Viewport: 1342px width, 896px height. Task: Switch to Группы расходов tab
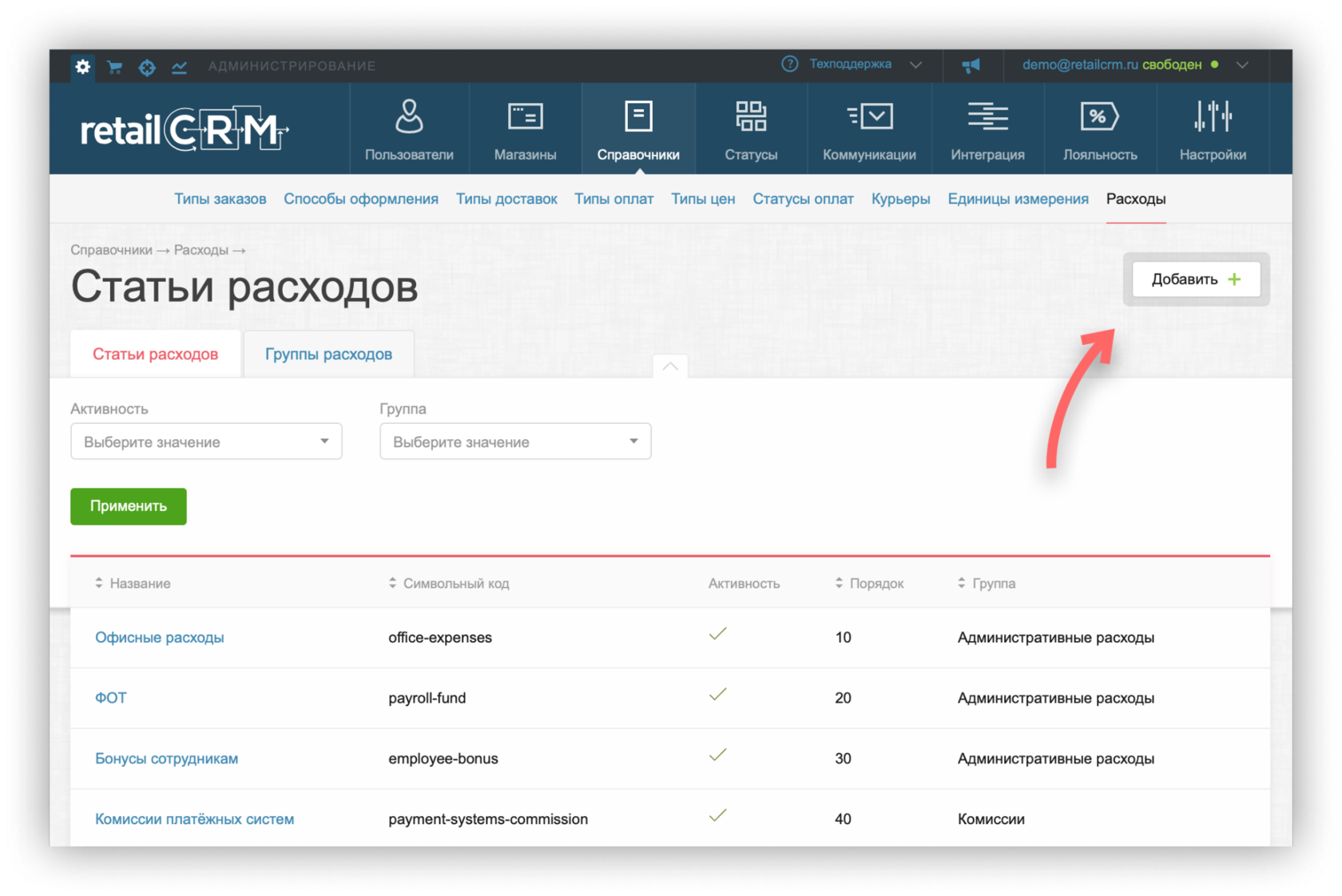point(328,354)
